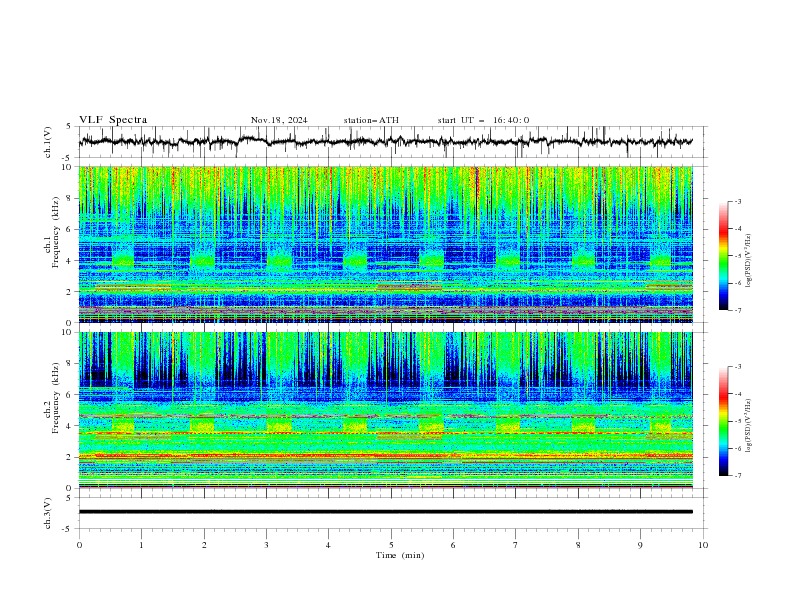
Task: Click the "-3" tick on the ch.1 colorbar
Action: pyautogui.click(x=737, y=201)
